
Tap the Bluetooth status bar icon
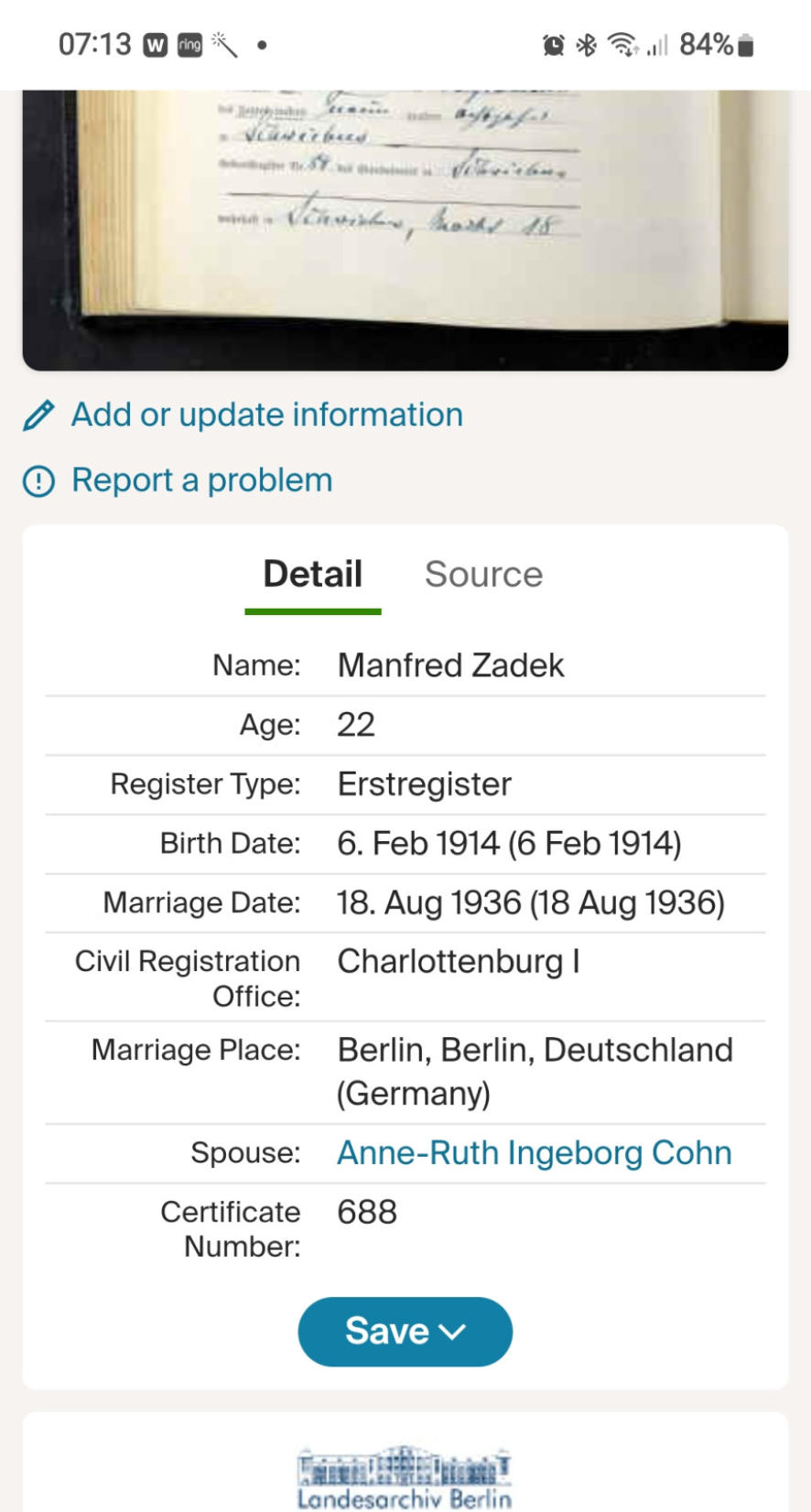[586, 45]
